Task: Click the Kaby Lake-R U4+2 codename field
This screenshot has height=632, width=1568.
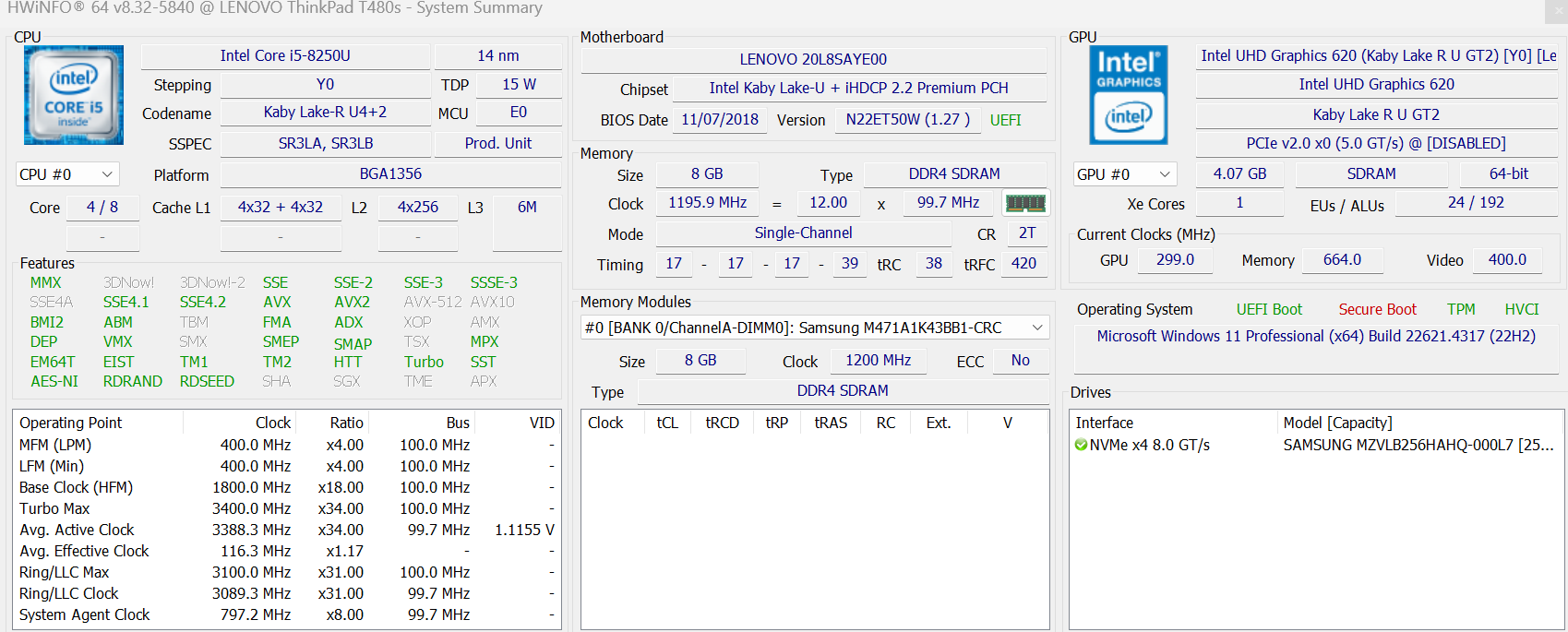Action: (325, 113)
